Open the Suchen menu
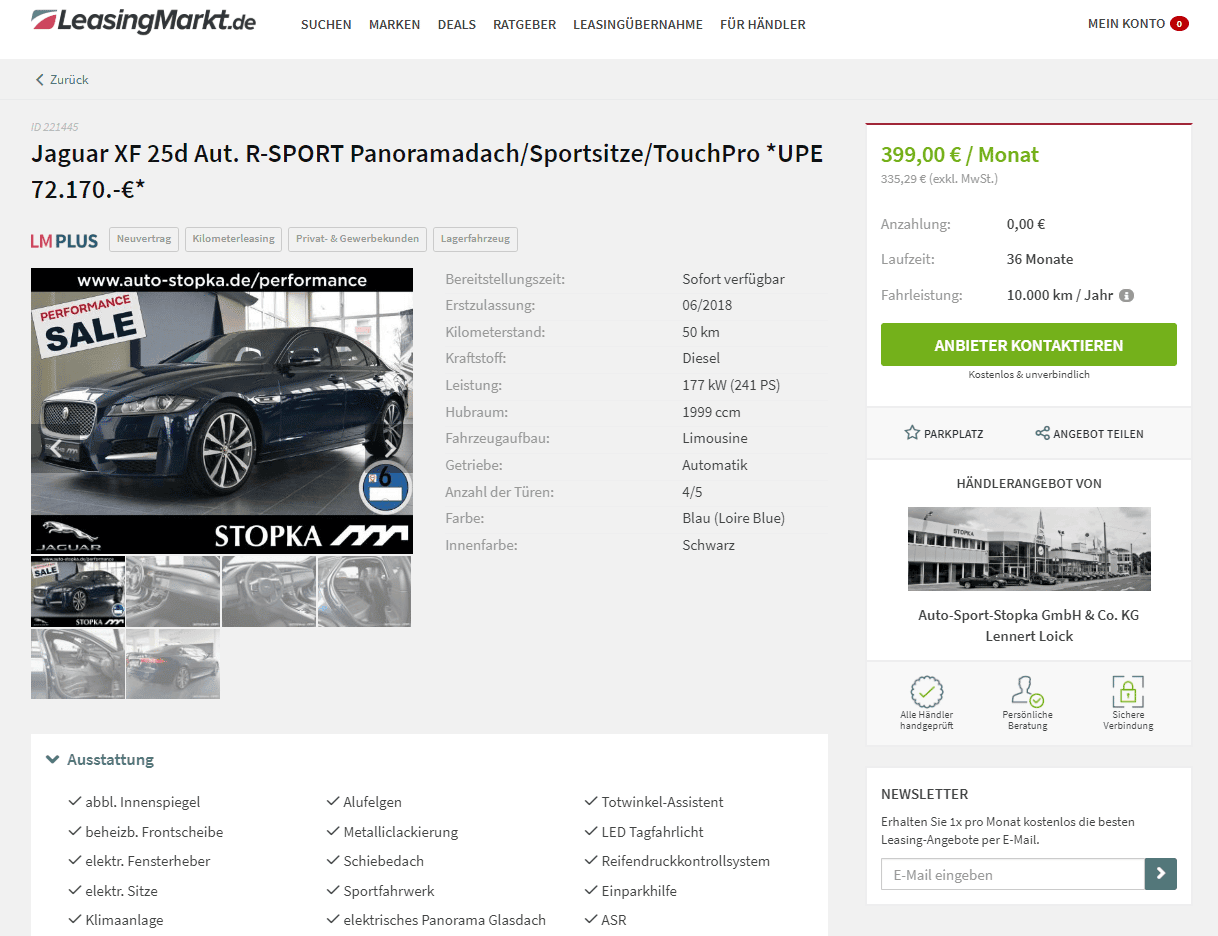1218x936 pixels. [x=326, y=24]
